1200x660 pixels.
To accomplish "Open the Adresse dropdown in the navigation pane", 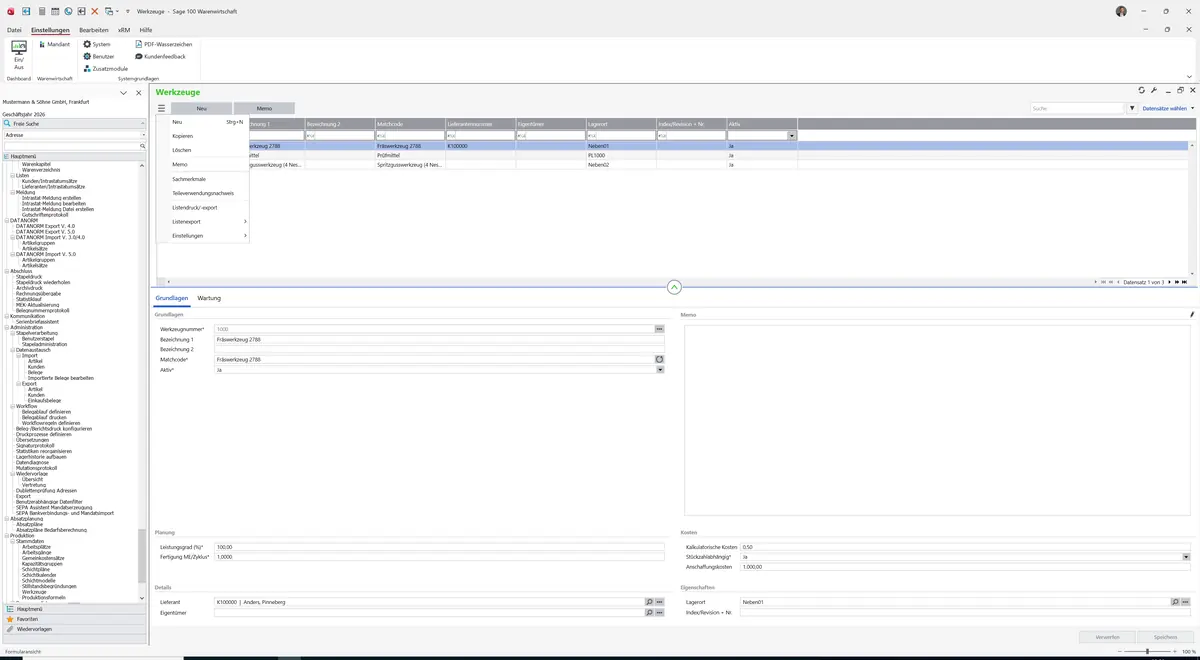I will 143,134.
